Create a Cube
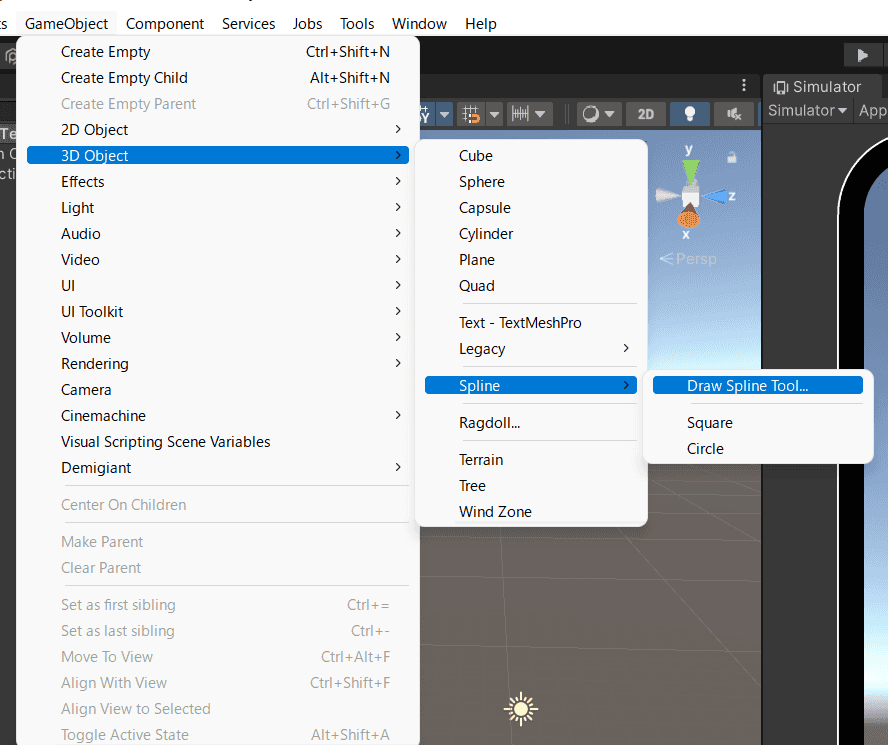Screen dimensions: 888x745 click(531, 156)
